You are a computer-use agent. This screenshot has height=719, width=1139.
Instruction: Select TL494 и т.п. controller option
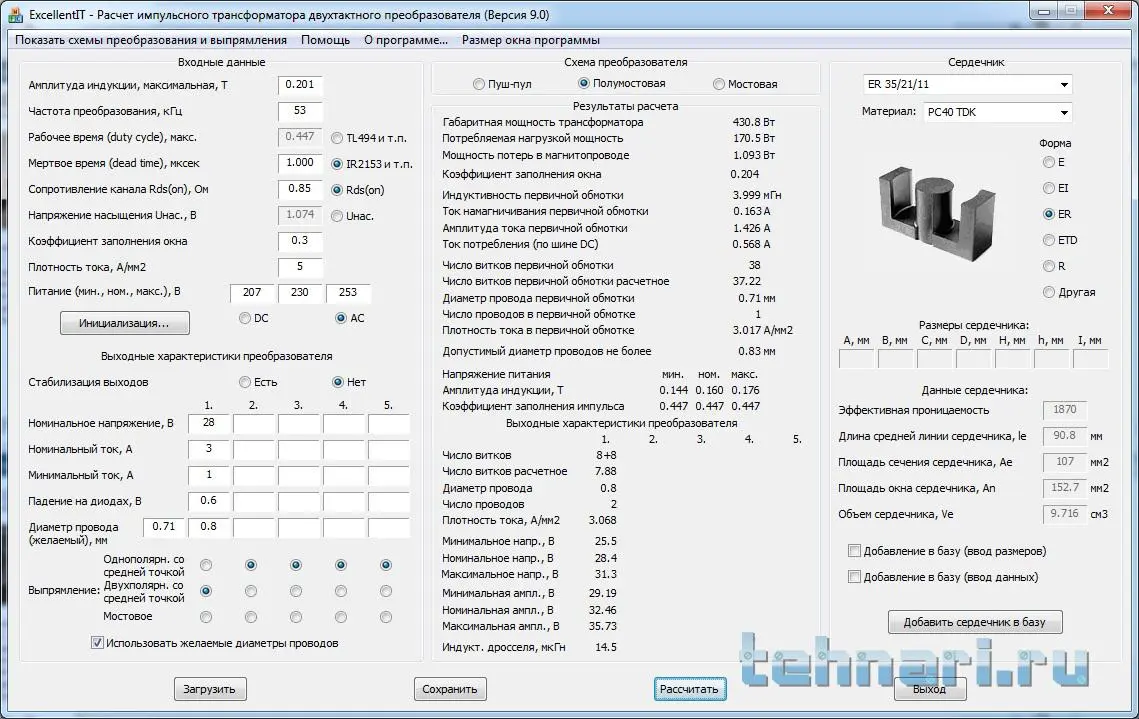pos(368,138)
